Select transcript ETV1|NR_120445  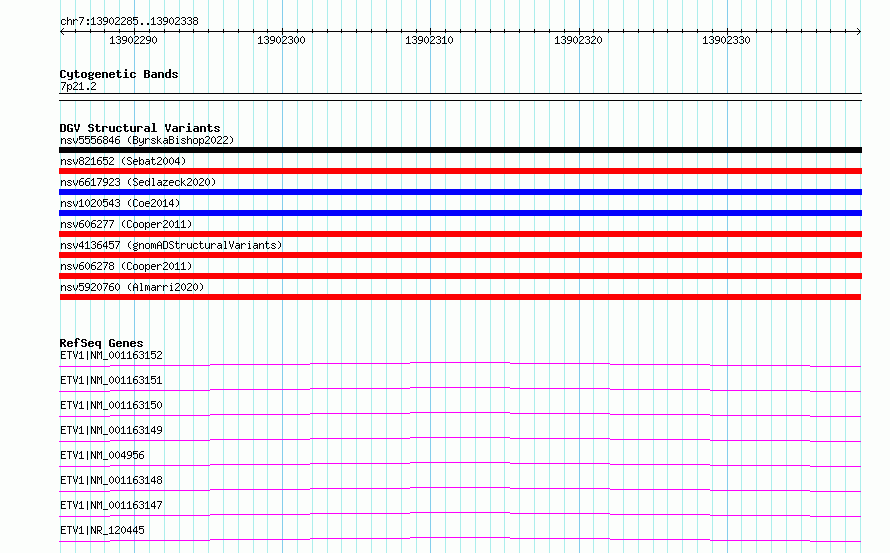coord(102,530)
